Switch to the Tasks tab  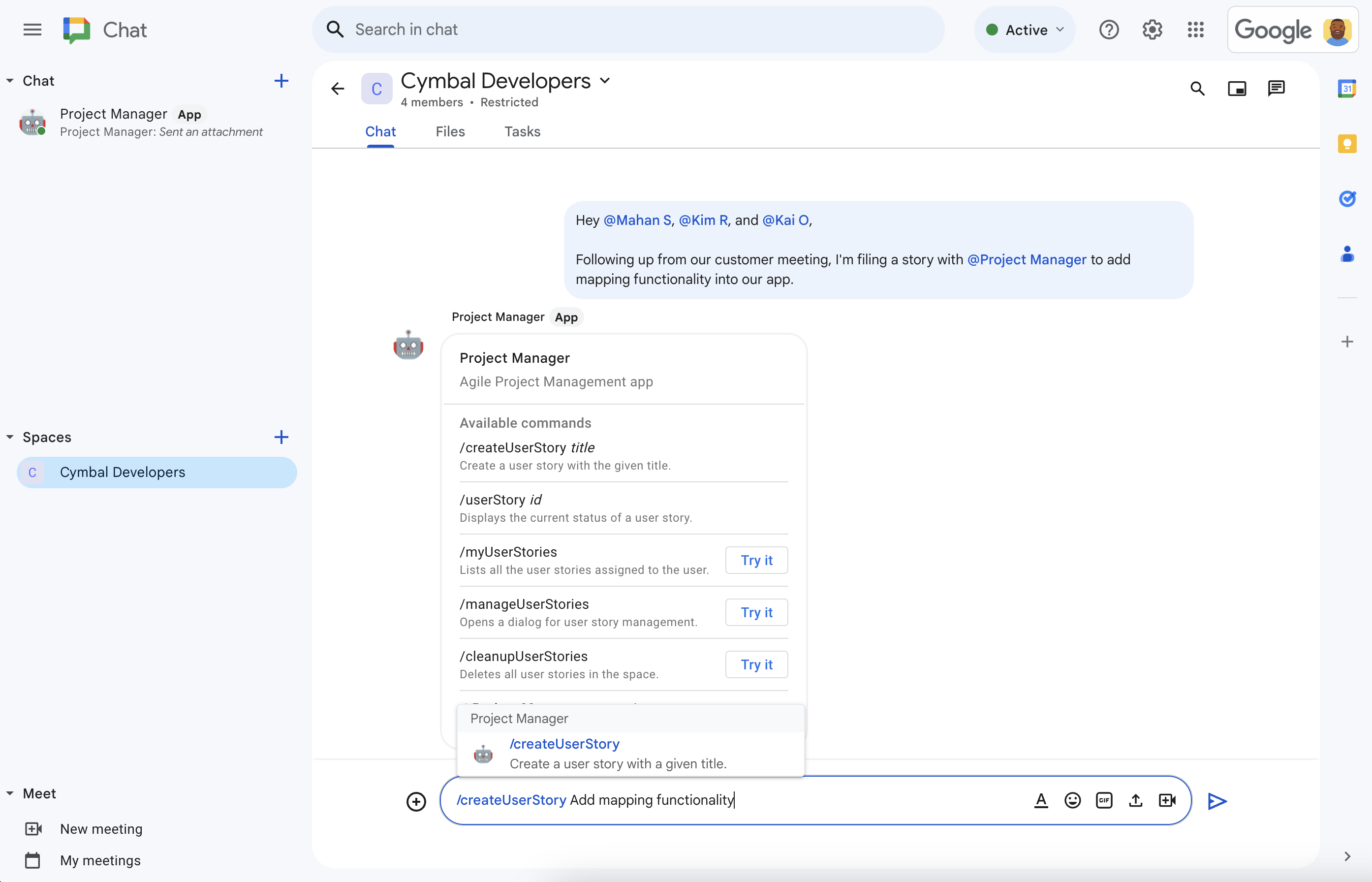point(521,131)
